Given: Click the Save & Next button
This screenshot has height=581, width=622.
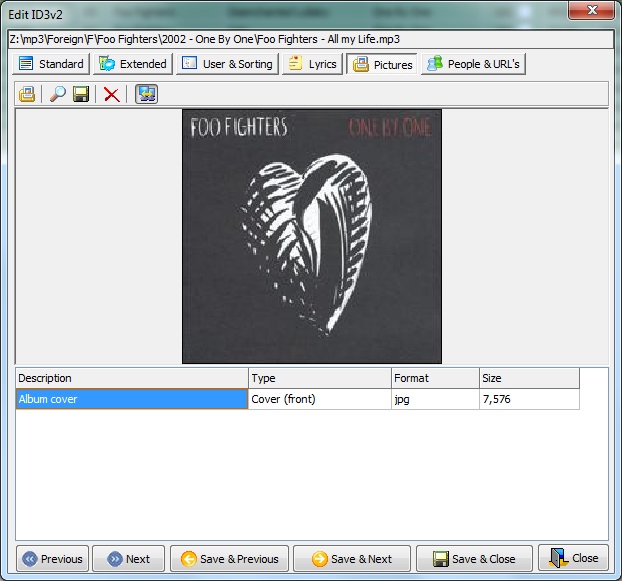Looking at the screenshot, I should (352, 558).
